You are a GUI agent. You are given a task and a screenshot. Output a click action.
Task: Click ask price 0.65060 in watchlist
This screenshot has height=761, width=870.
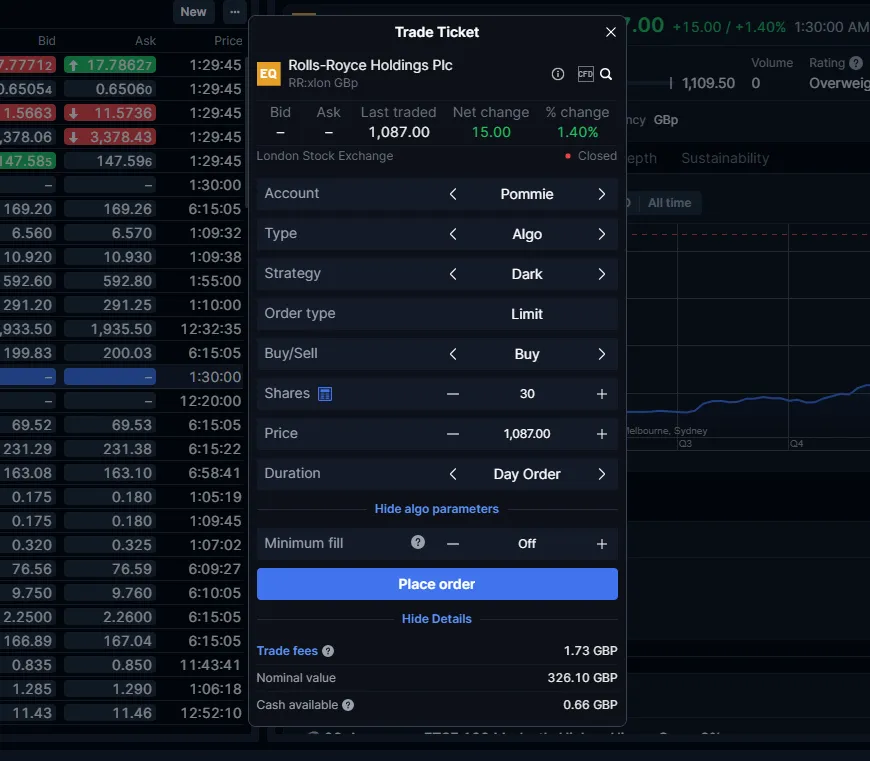point(110,89)
